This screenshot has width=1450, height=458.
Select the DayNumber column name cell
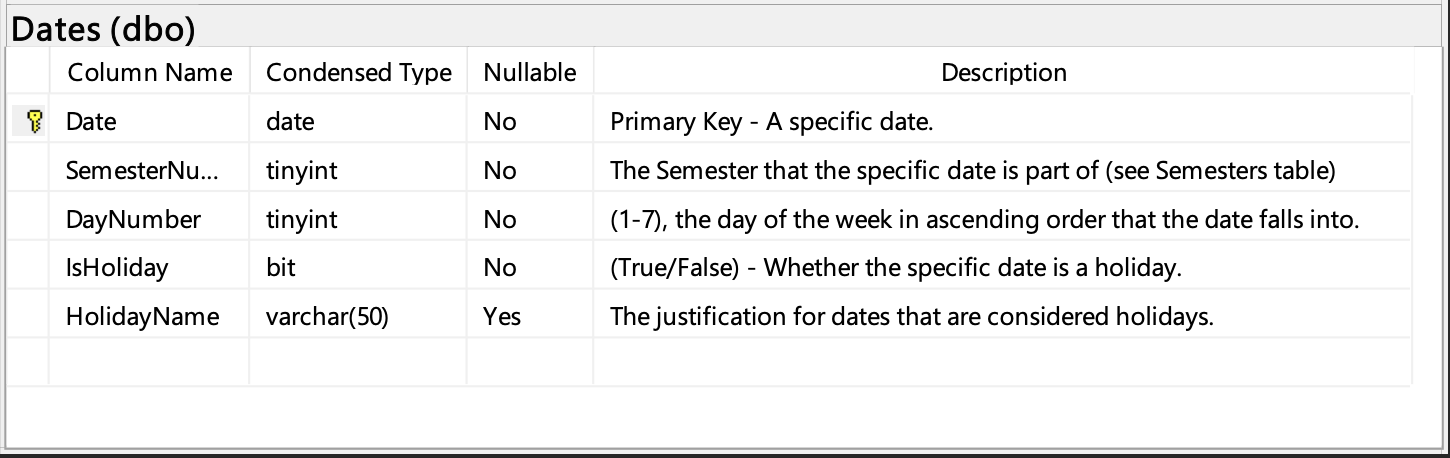click(133, 220)
